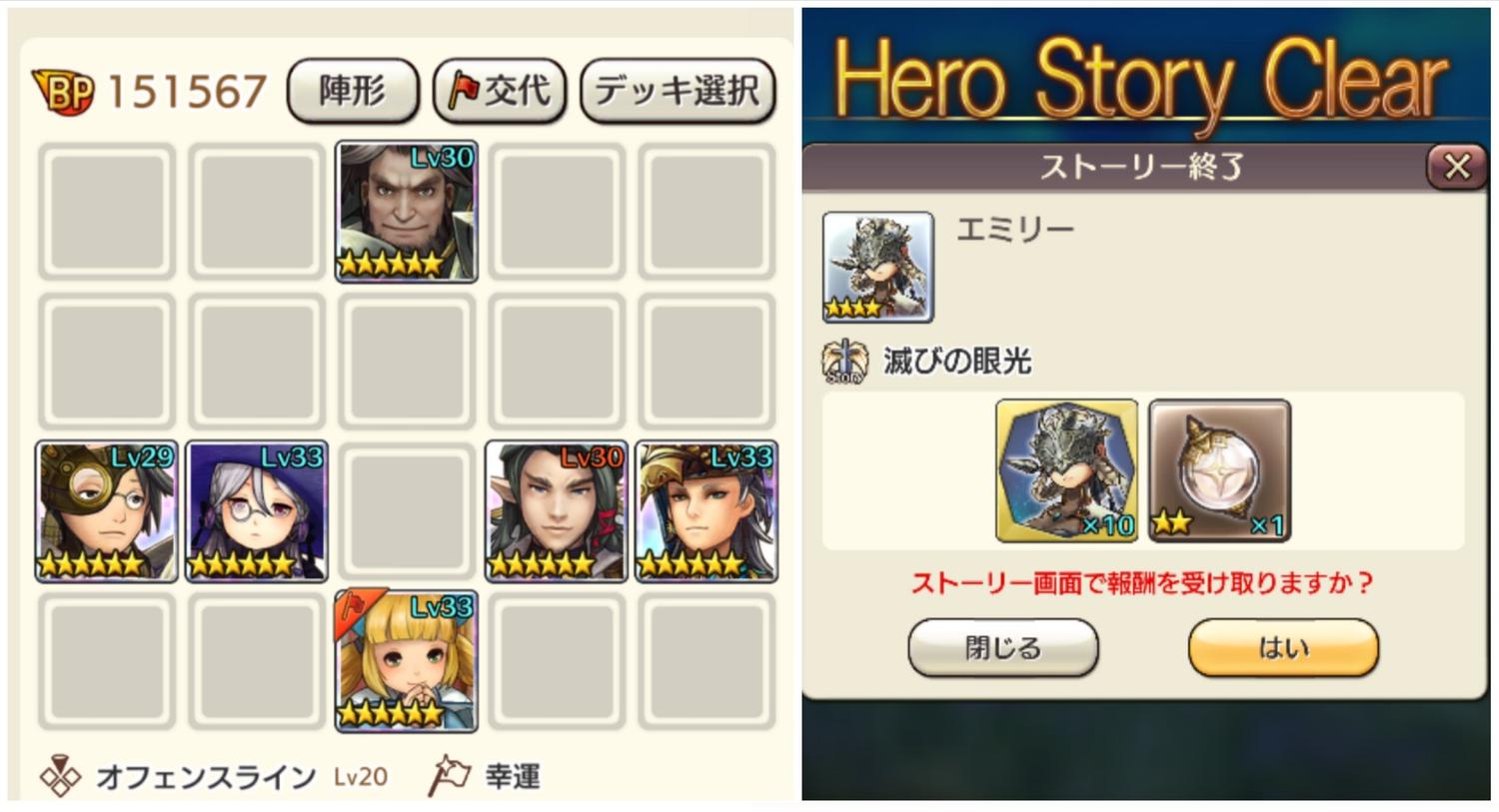Open the 陣形 formation button
The image size is (1499, 812).
click(x=352, y=91)
